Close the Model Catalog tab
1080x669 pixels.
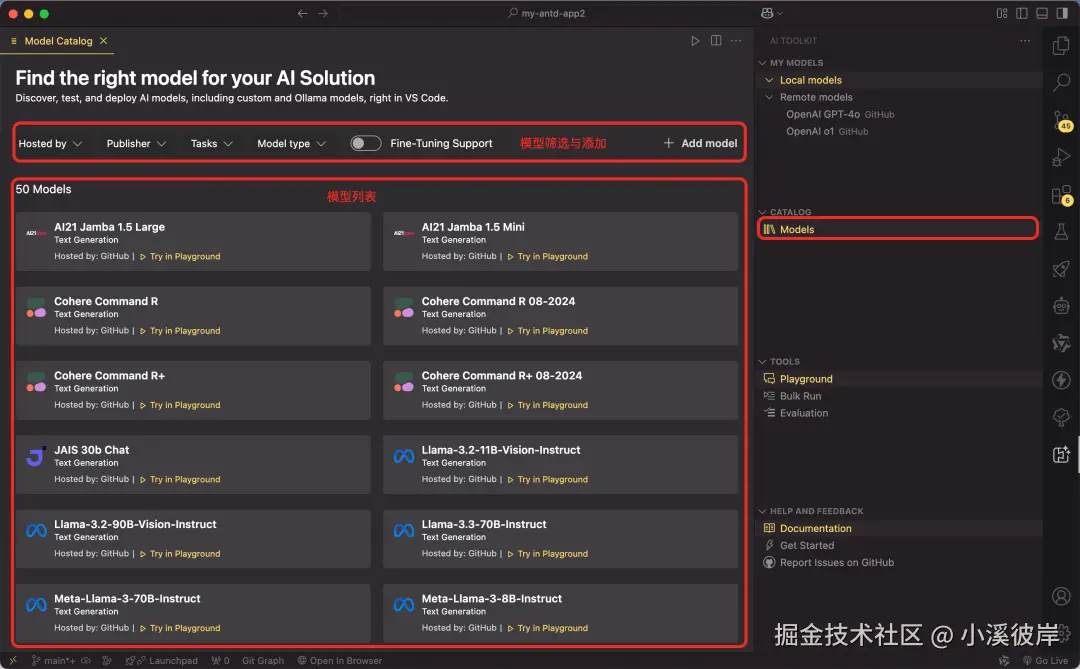tap(103, 41)
